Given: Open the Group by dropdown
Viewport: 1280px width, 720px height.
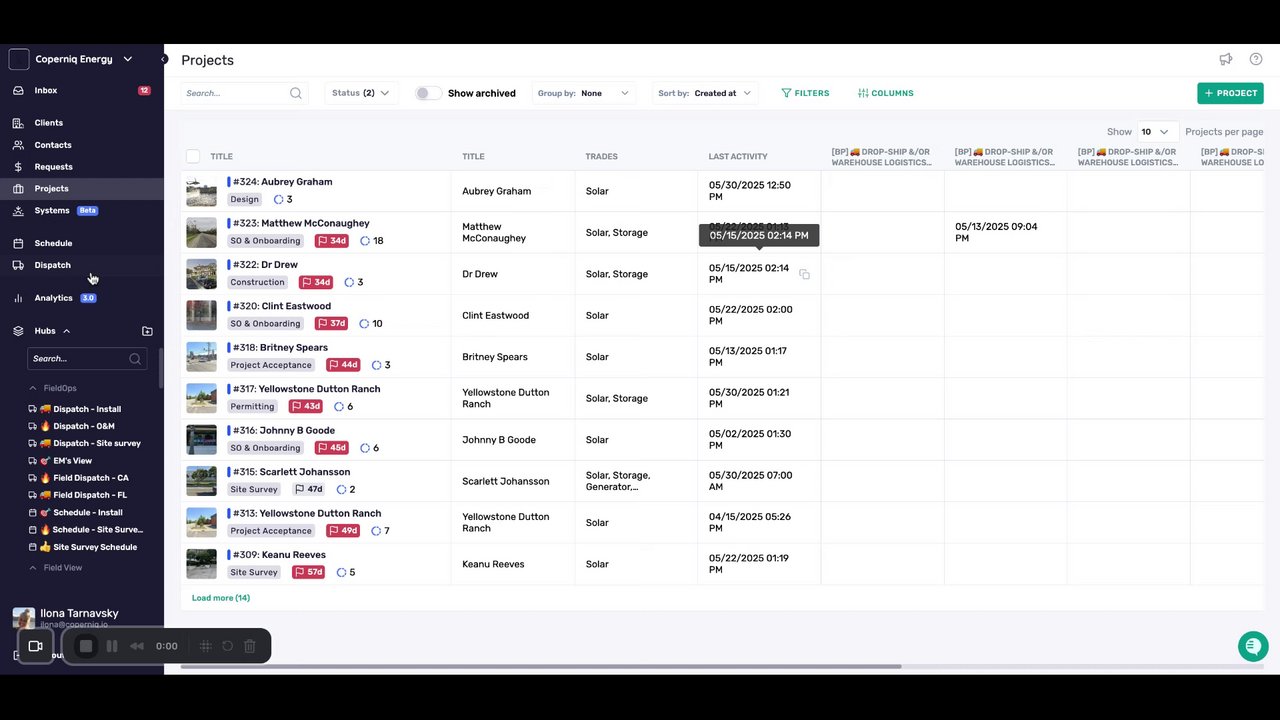Looking at the screenshot, I should [x=584, y=93].
